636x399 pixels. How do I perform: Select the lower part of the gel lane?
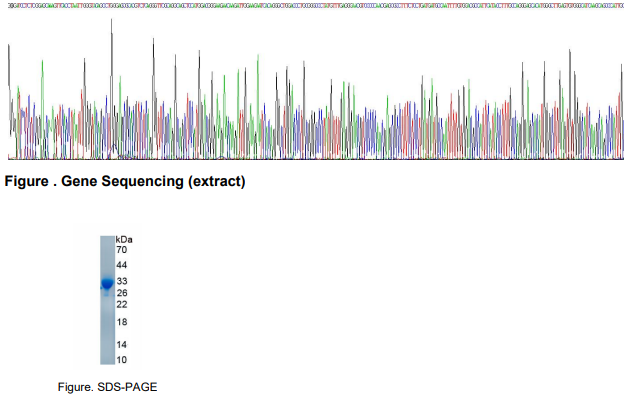coord(107,332)
